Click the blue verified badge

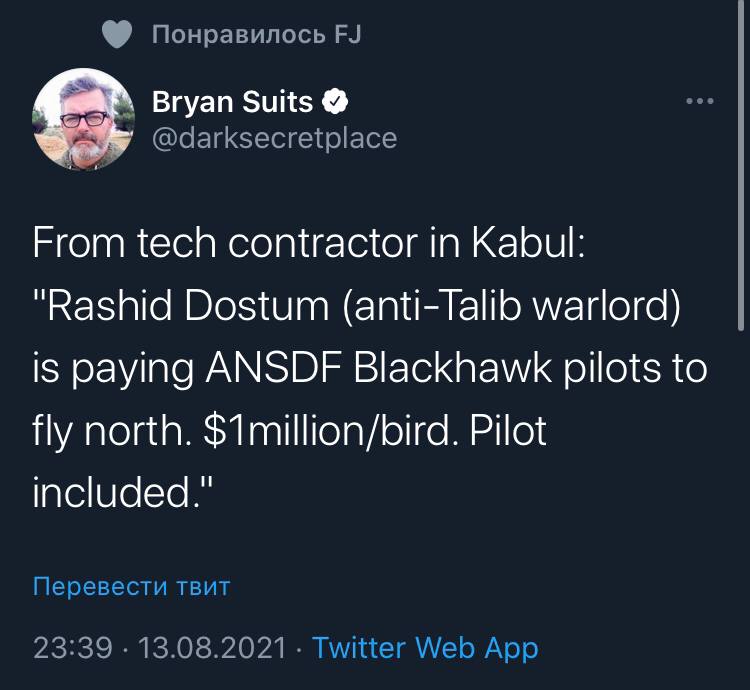[x=338, y=101]
